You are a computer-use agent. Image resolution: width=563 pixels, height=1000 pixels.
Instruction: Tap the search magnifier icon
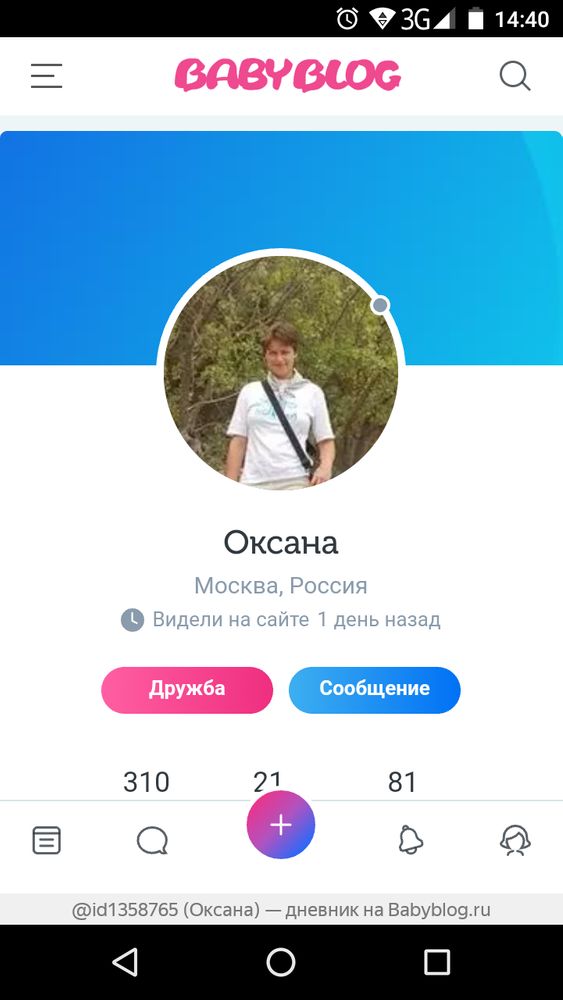pos(515,76)
